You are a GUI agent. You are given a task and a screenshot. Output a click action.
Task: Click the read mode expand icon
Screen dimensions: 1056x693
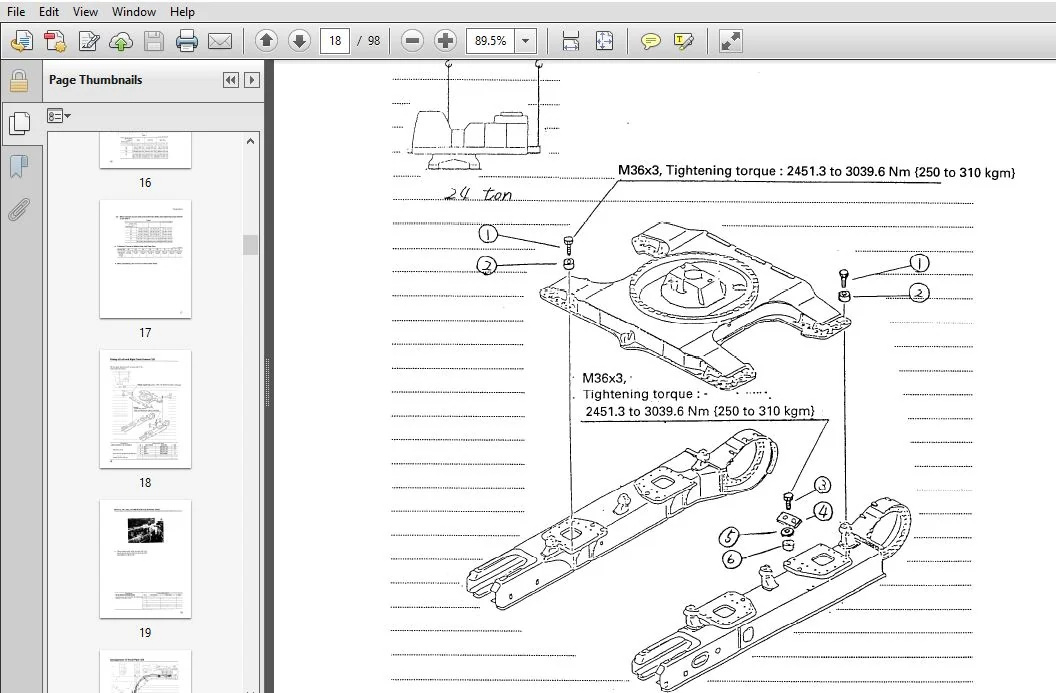pyautogui.click(x=731, y=41)
